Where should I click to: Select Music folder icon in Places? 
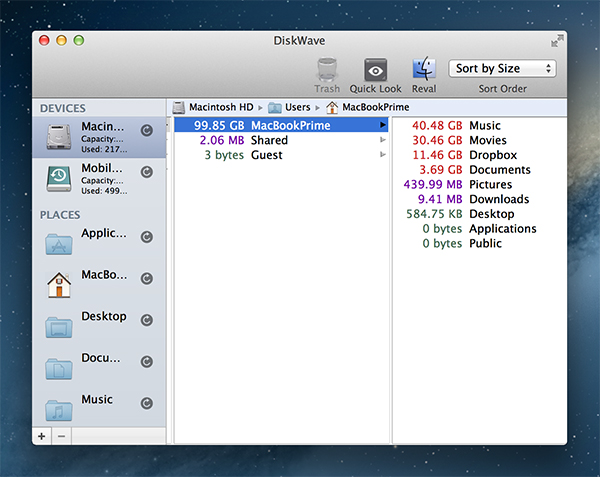tap(59, 410)
